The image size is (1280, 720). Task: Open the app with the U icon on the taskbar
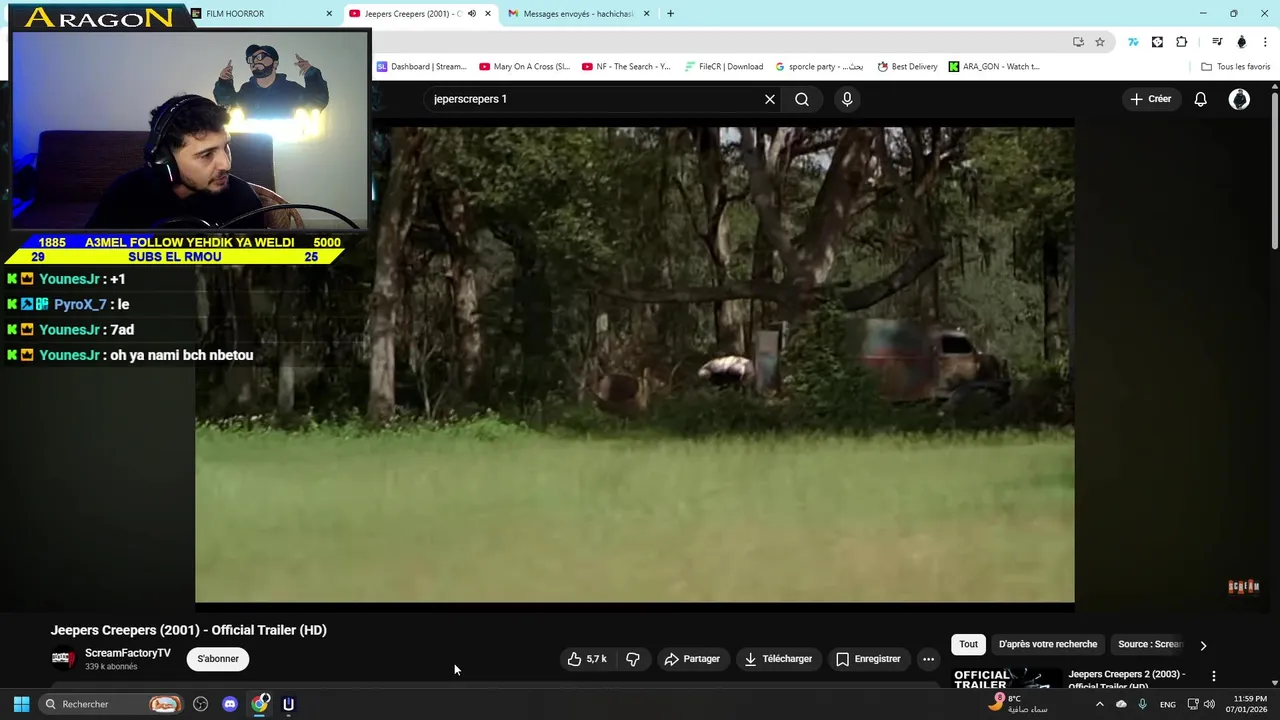click(288, 704)
